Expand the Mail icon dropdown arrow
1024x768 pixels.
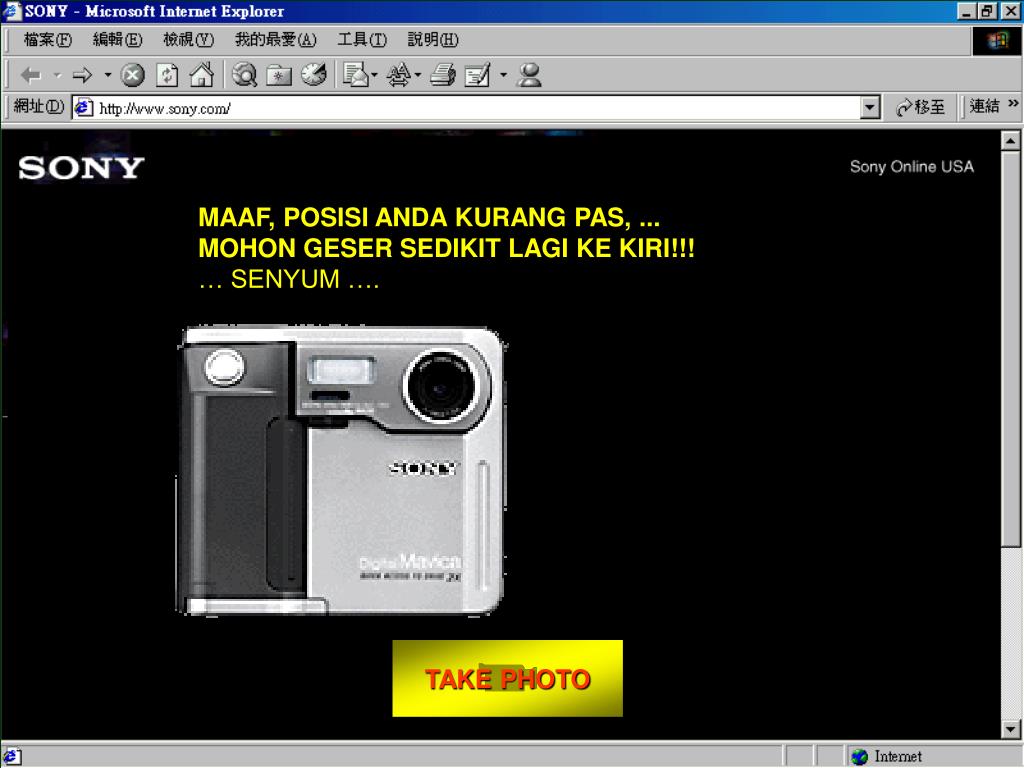click(x=374, y=75)
